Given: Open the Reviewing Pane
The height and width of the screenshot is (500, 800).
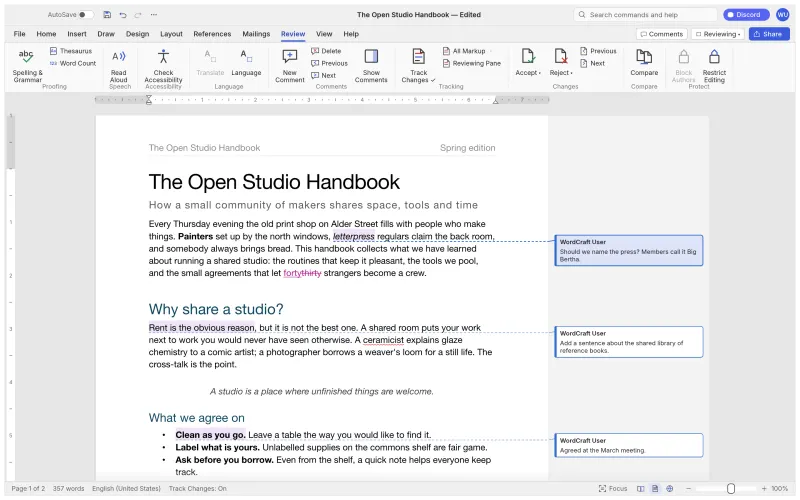Looking at the screenshot, I should 471,63.
